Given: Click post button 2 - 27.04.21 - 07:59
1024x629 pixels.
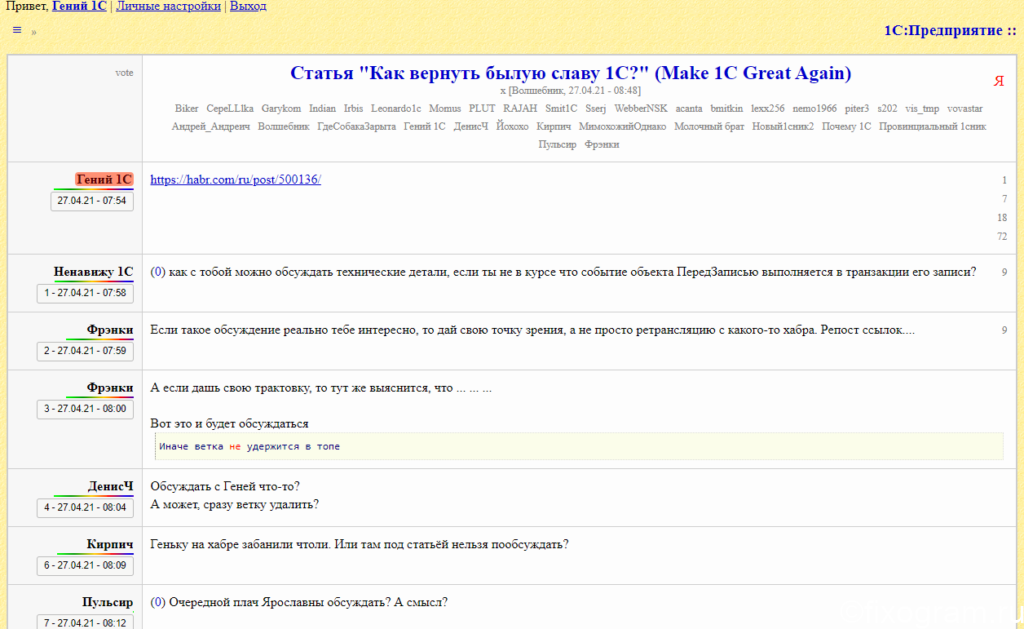Looking at the screenshot, I should click(x=86, y=351).
